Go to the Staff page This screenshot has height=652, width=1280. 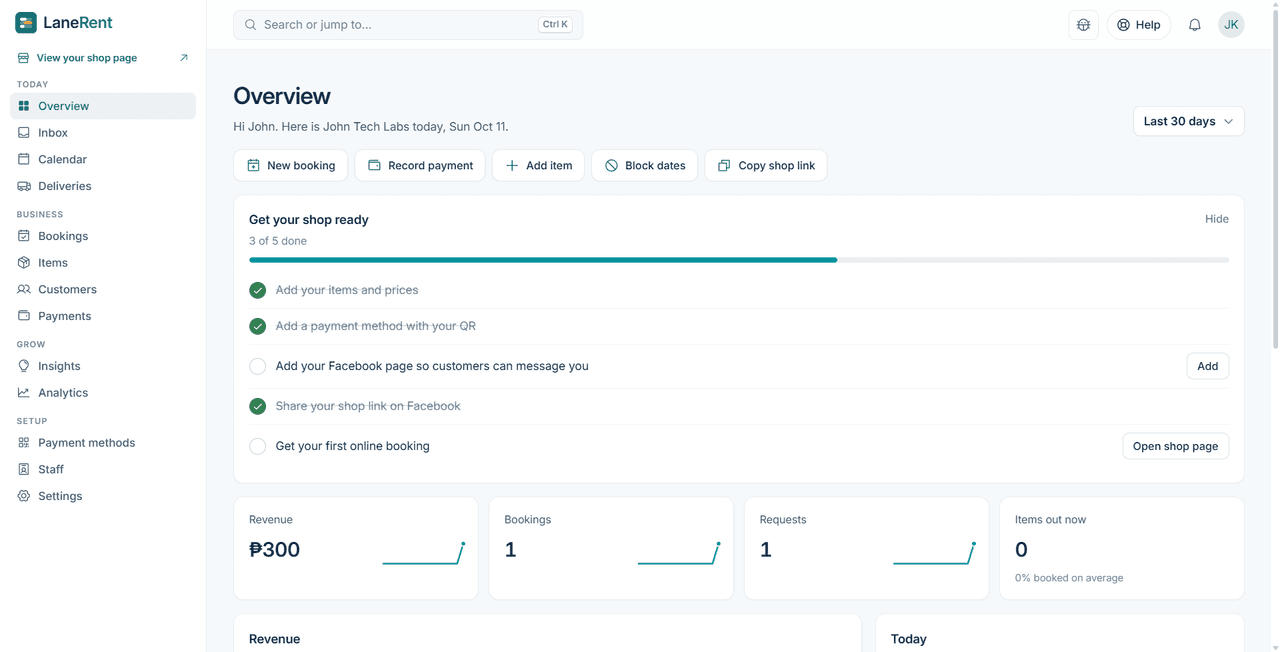(103, 469)
